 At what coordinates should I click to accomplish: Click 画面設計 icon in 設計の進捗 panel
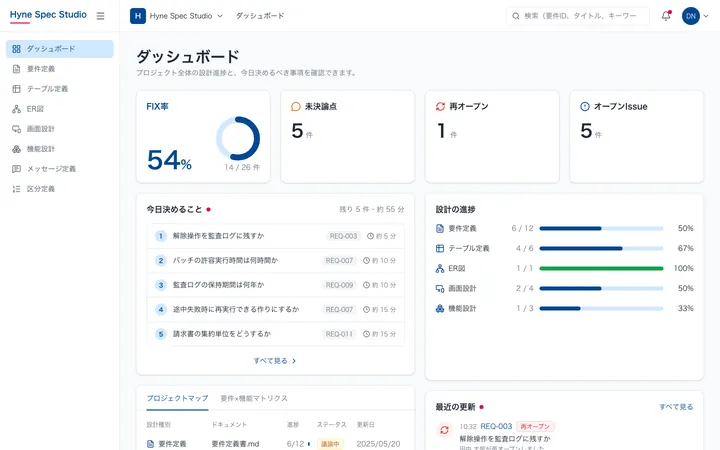[x=440, y=288]
